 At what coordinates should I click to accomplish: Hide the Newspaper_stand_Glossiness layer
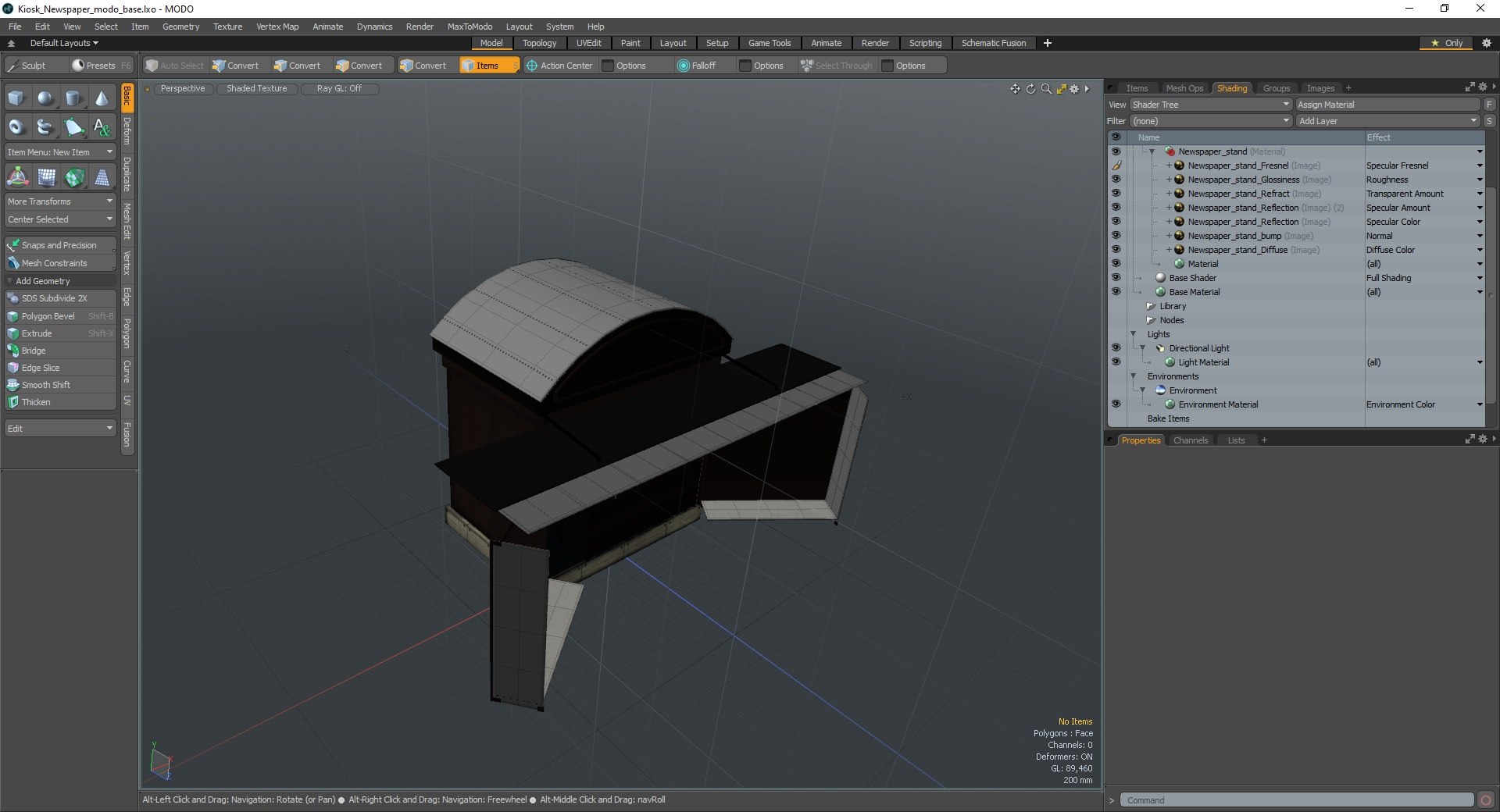pos(1116,180)
